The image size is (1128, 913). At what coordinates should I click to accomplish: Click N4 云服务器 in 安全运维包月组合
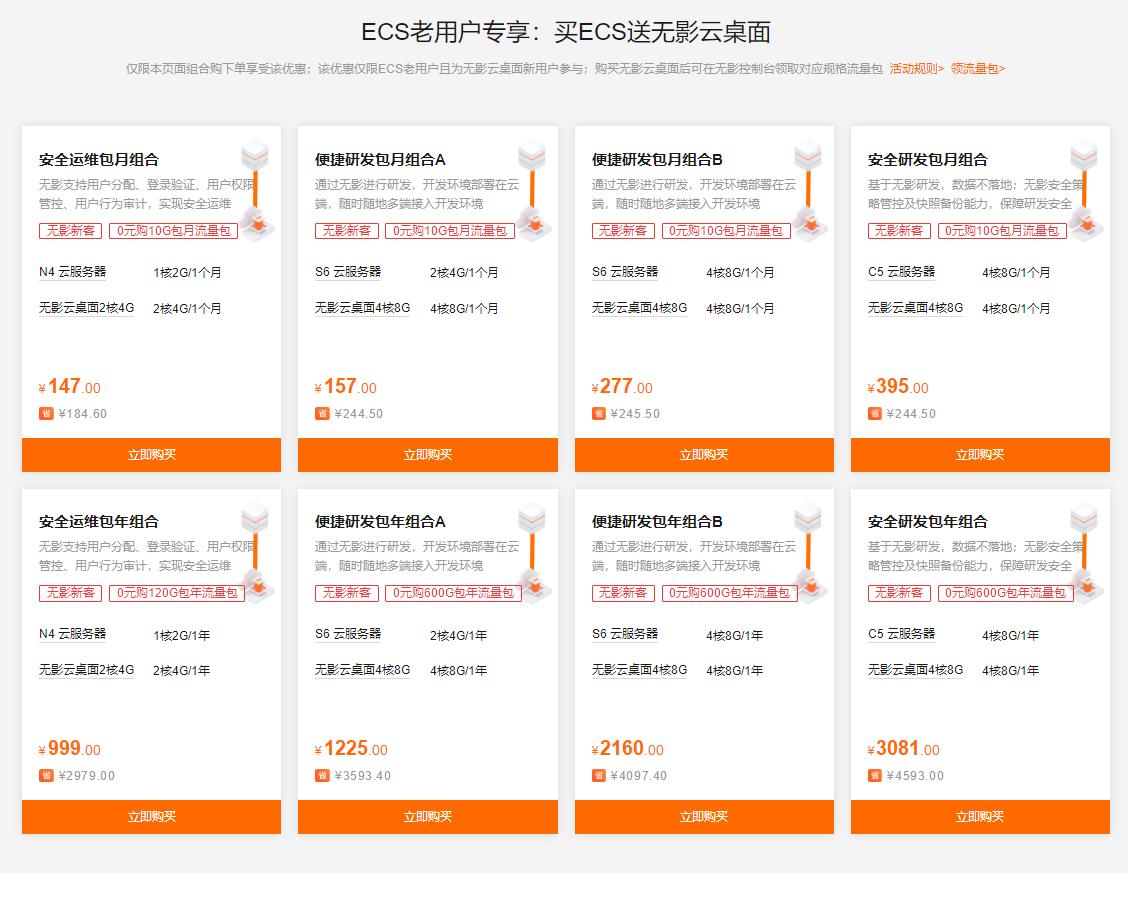pyautogui.click(x=73, y=272)
